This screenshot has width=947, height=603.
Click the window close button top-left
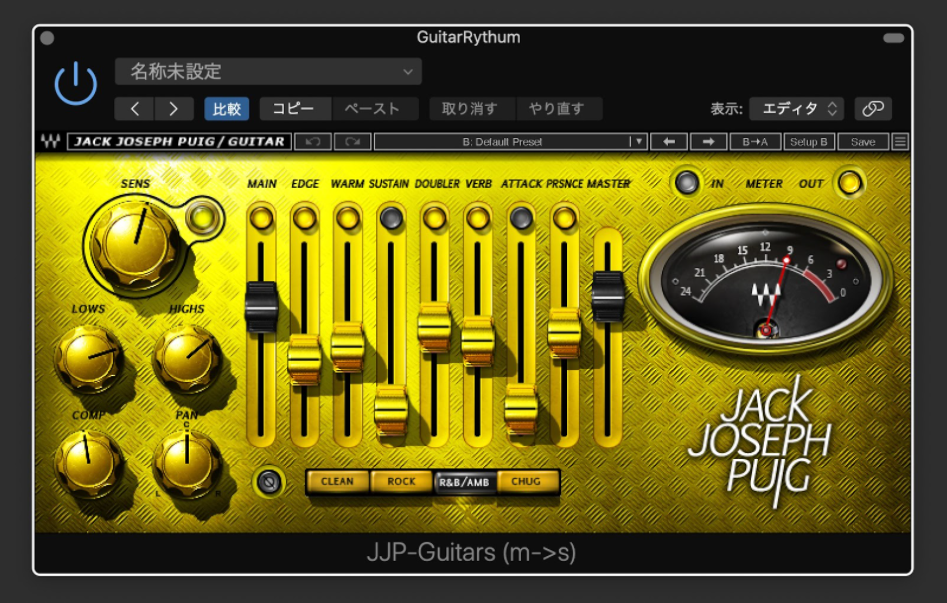(47, 38)
